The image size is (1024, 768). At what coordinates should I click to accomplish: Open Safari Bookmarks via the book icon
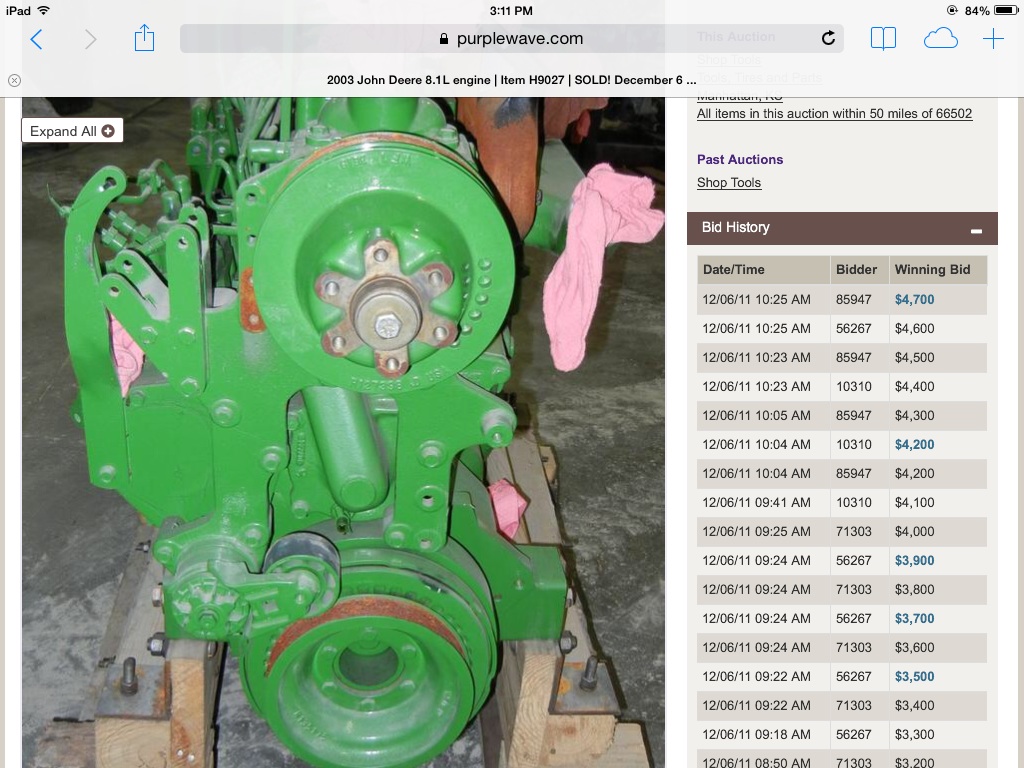[x=883, y=38]
